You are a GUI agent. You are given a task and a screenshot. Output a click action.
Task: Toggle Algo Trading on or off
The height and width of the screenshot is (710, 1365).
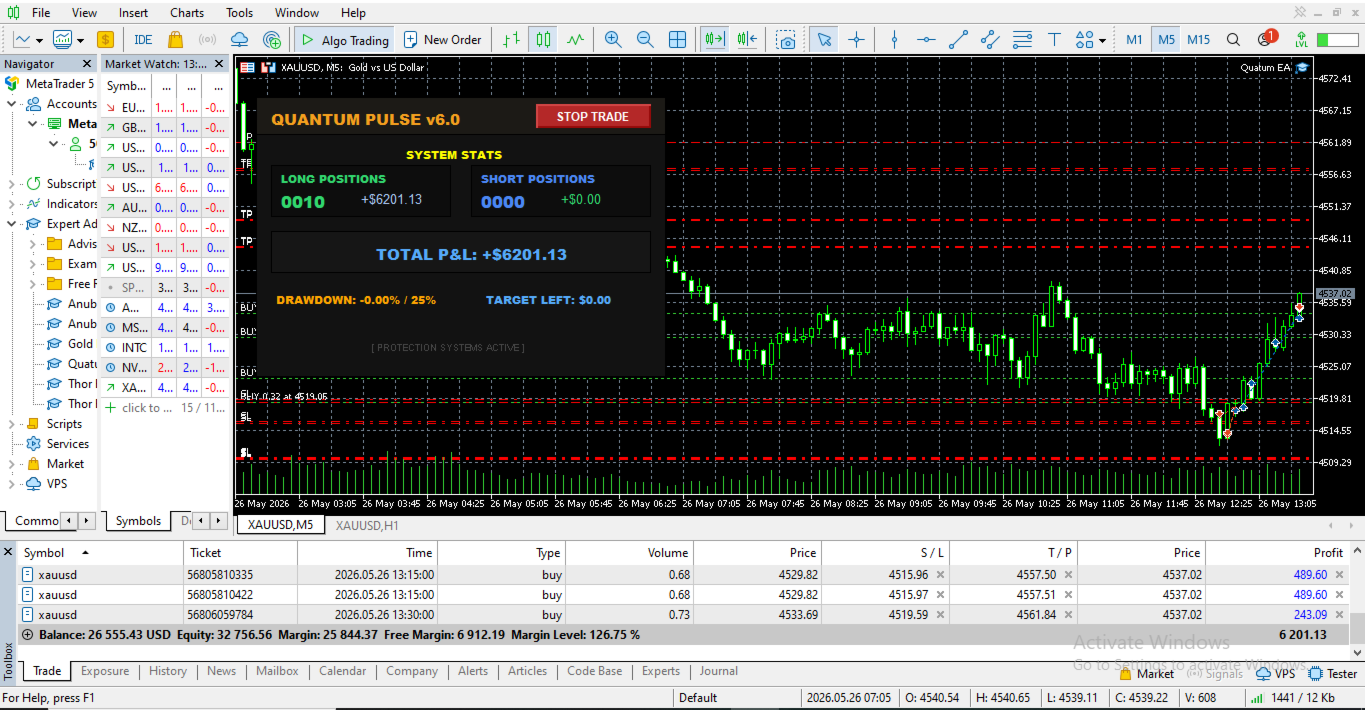click(x=345, y=40)
